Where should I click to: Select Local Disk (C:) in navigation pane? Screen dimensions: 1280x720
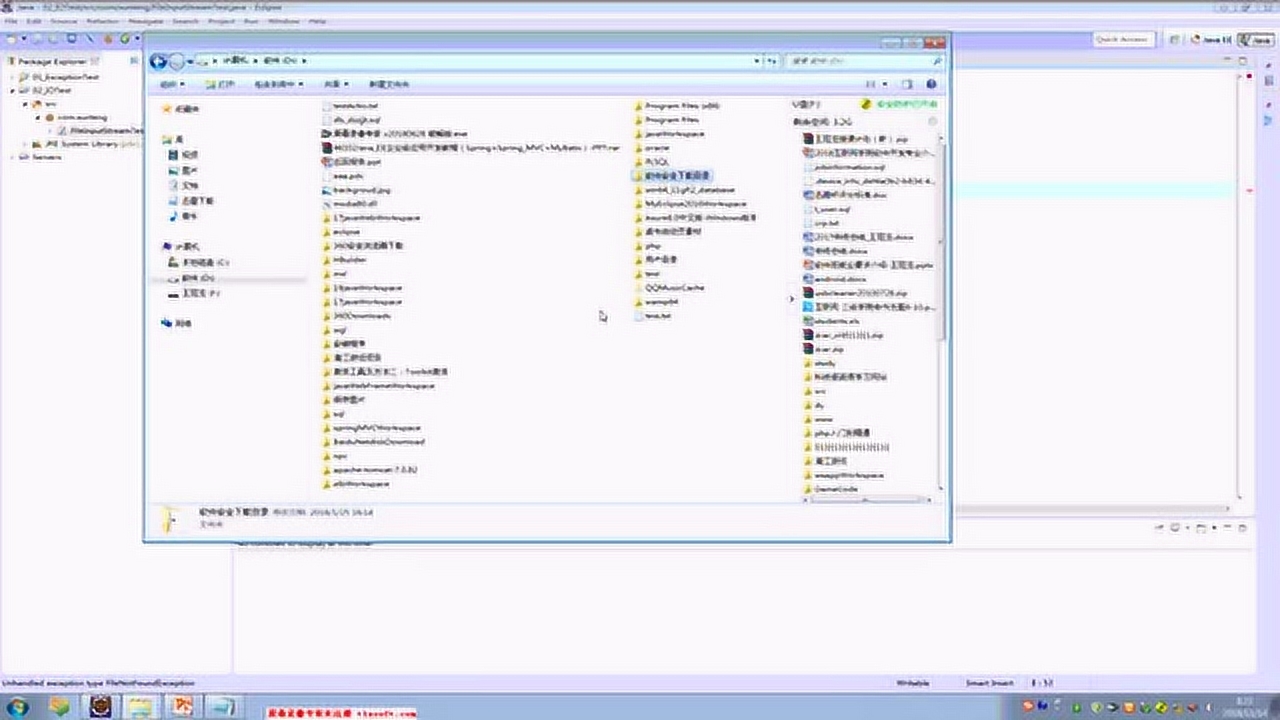pyautogui.click(x=199, y=262)
